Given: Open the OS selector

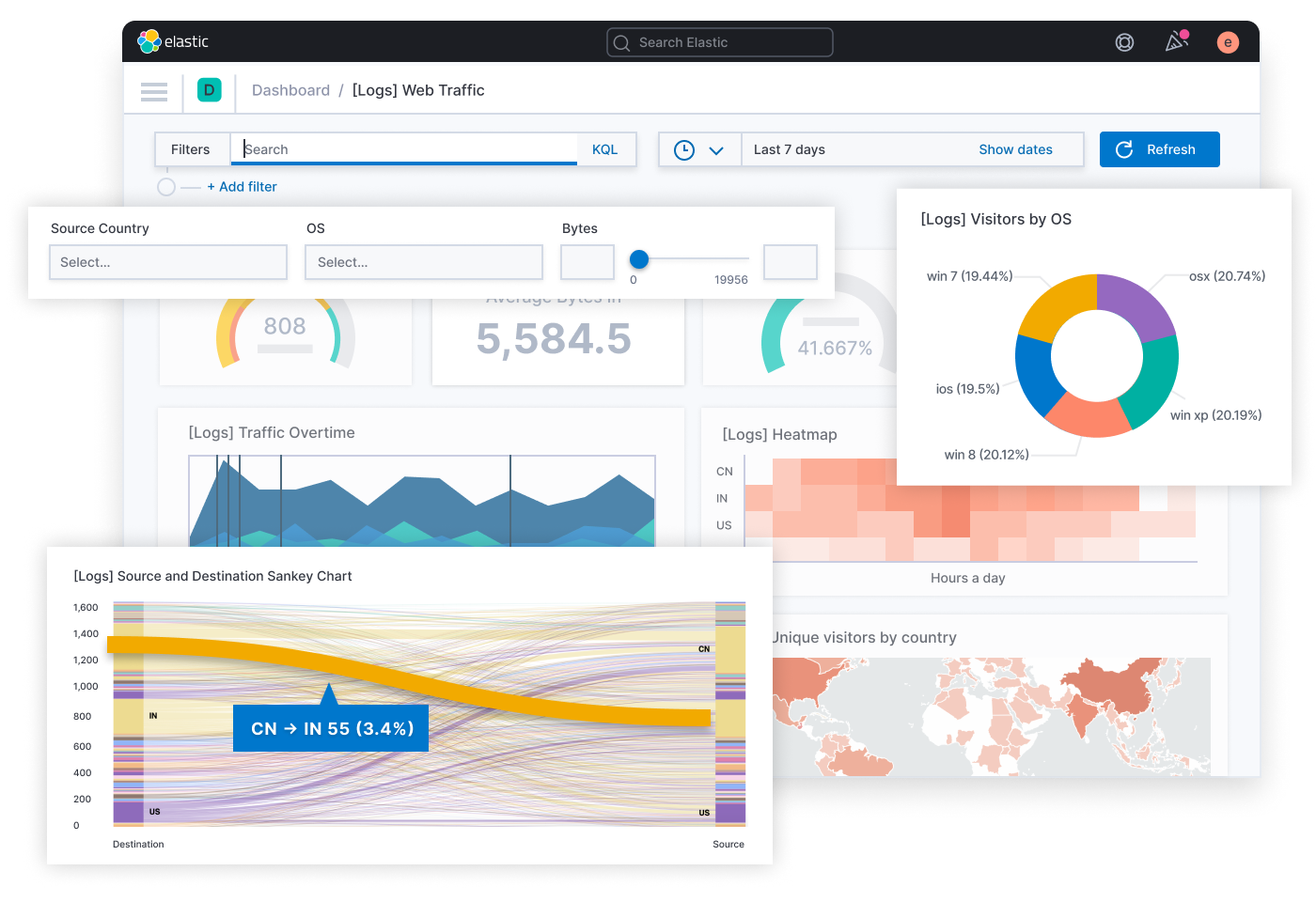Looking at the screenshot, I should point(423,262).
